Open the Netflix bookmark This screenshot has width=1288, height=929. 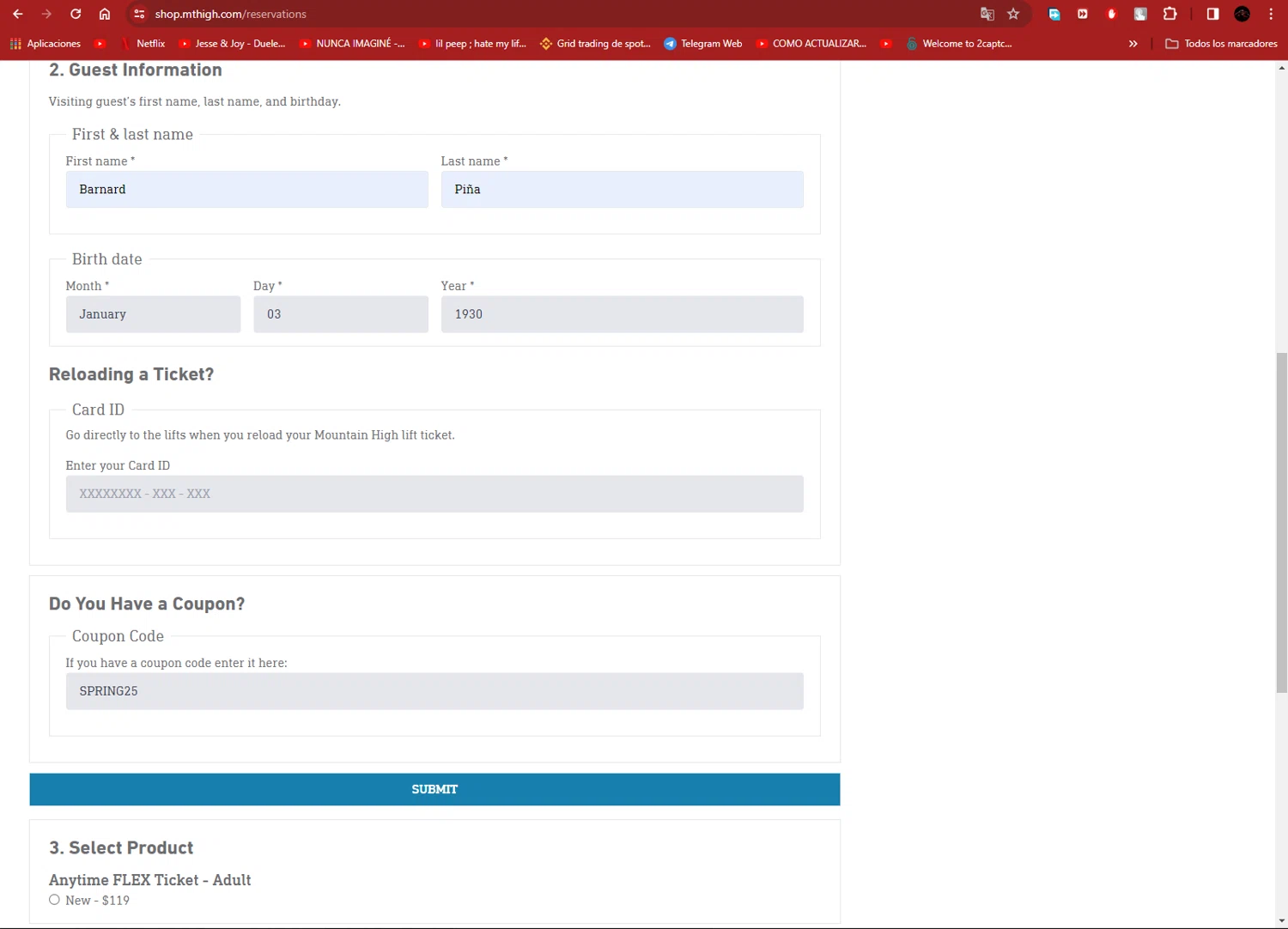[x=143, y=44]
